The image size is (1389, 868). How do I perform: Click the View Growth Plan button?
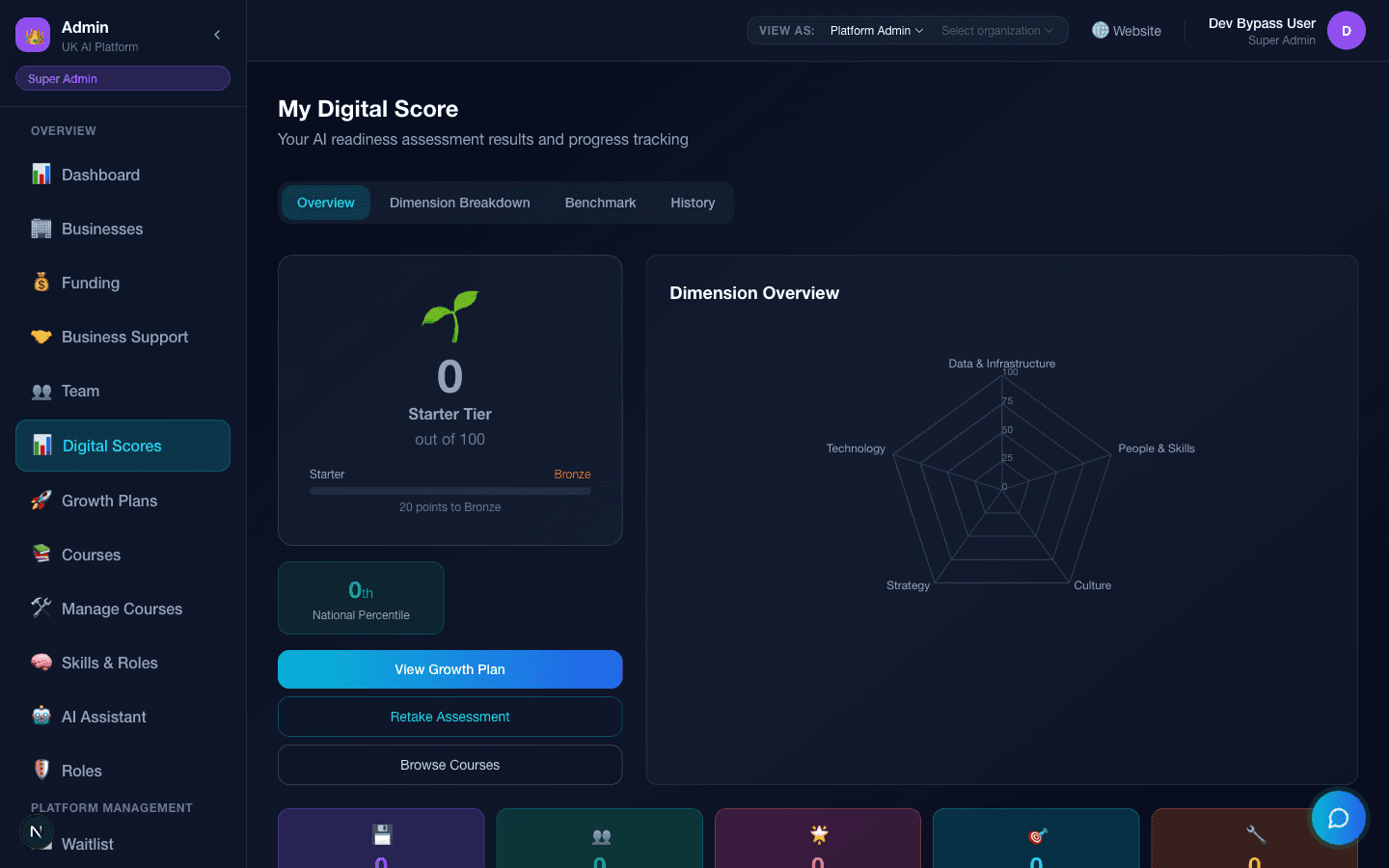[449, 669]
